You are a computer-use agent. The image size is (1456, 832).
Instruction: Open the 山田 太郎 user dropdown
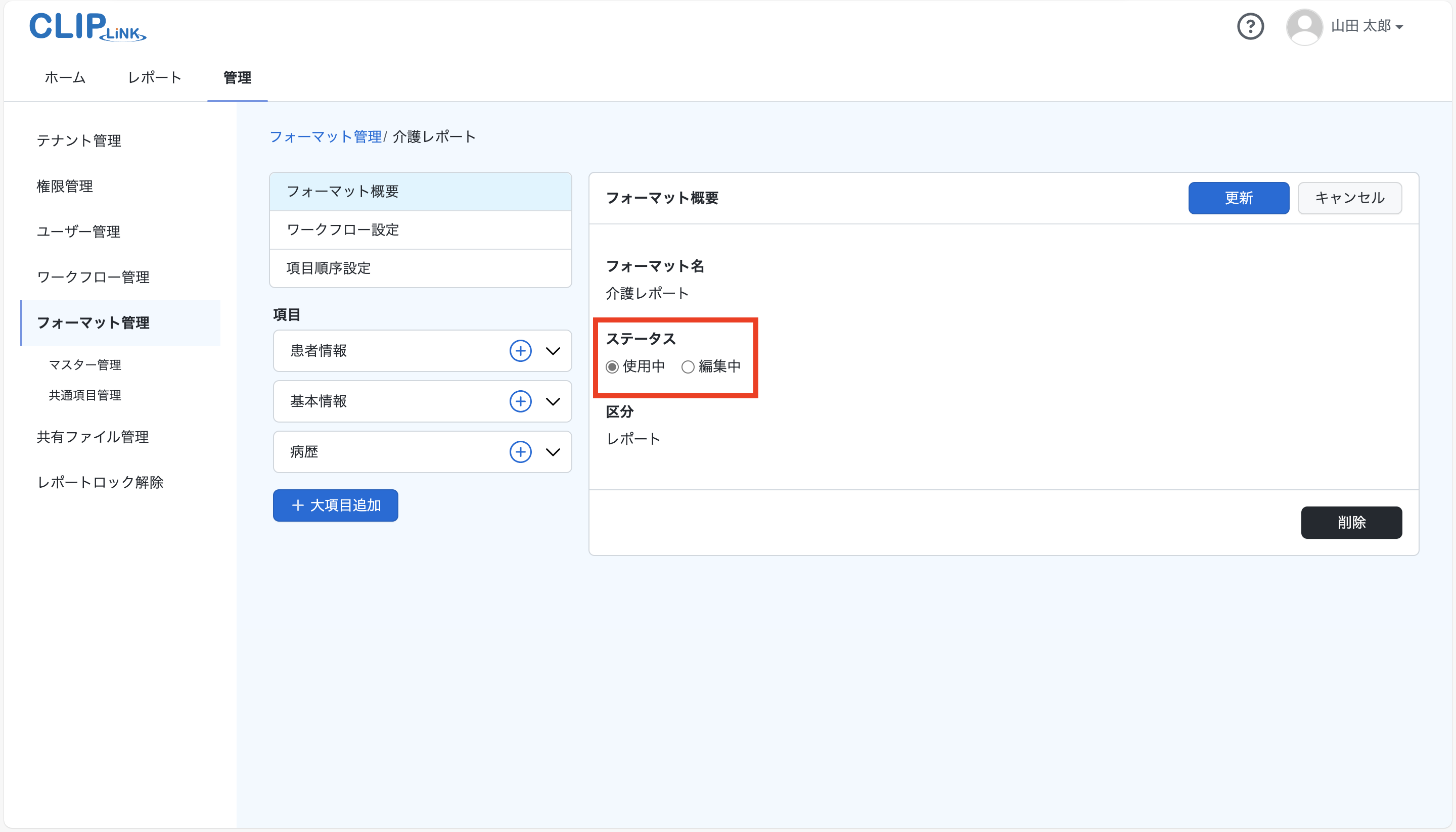[1367, 27]
